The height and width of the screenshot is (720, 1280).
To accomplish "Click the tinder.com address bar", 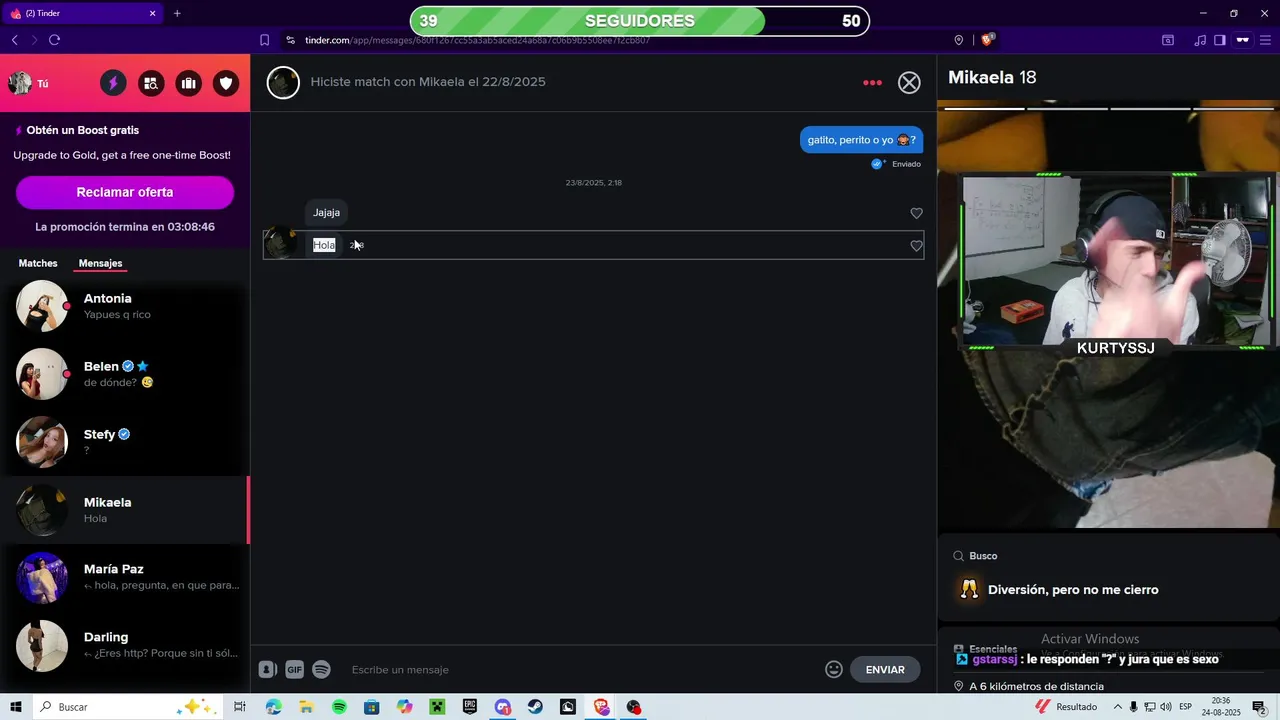I will (x=610, y=40).
